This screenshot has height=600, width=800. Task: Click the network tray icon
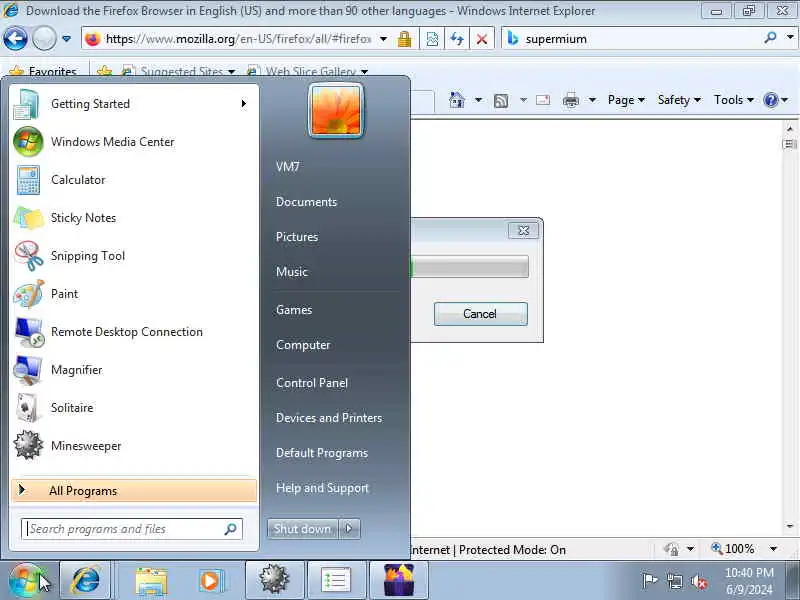click(674, 581)
